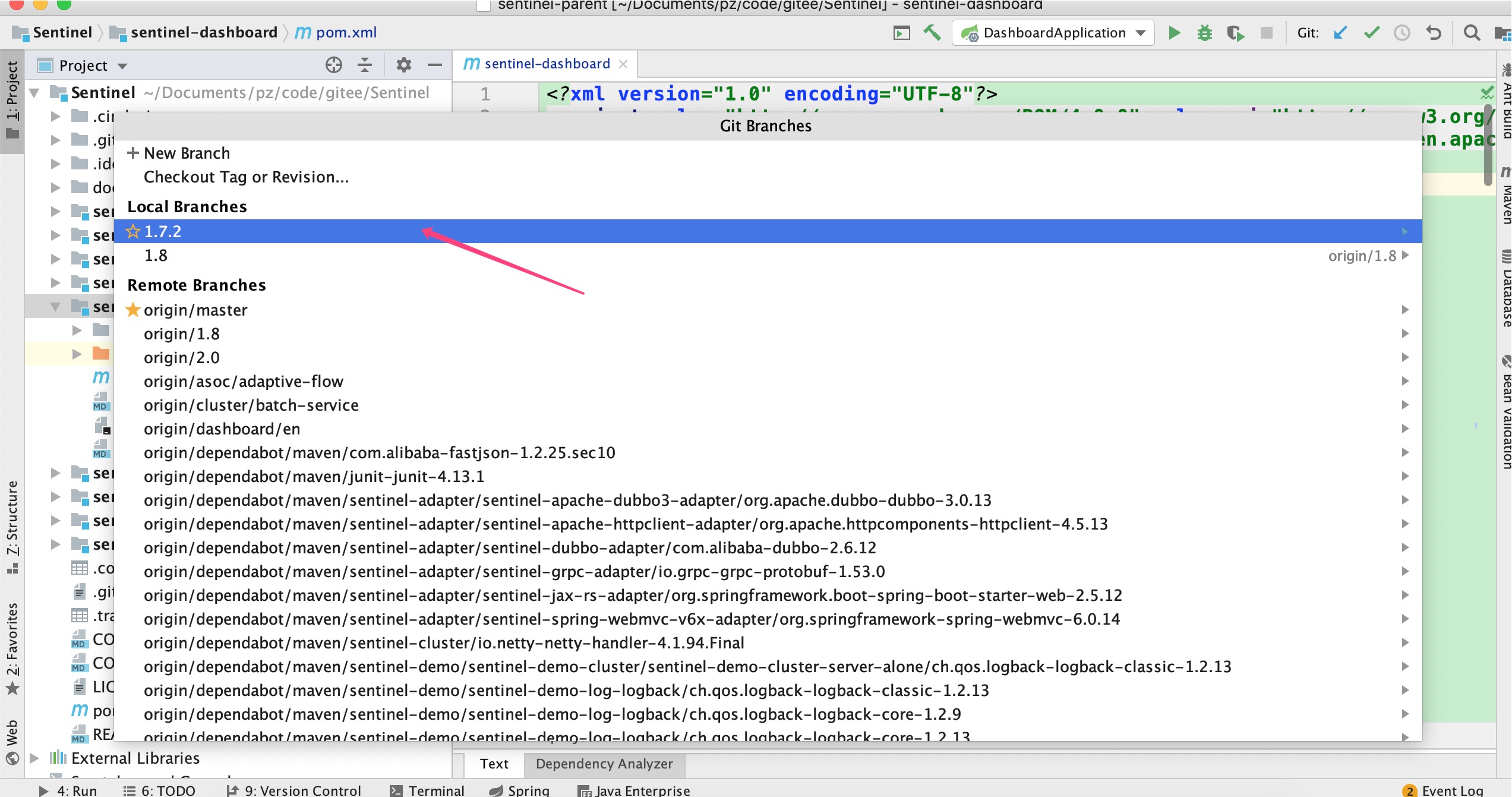
Task: Open the Java Enterprise tool window
Action: pyautogui.click(x=634, y=790)
